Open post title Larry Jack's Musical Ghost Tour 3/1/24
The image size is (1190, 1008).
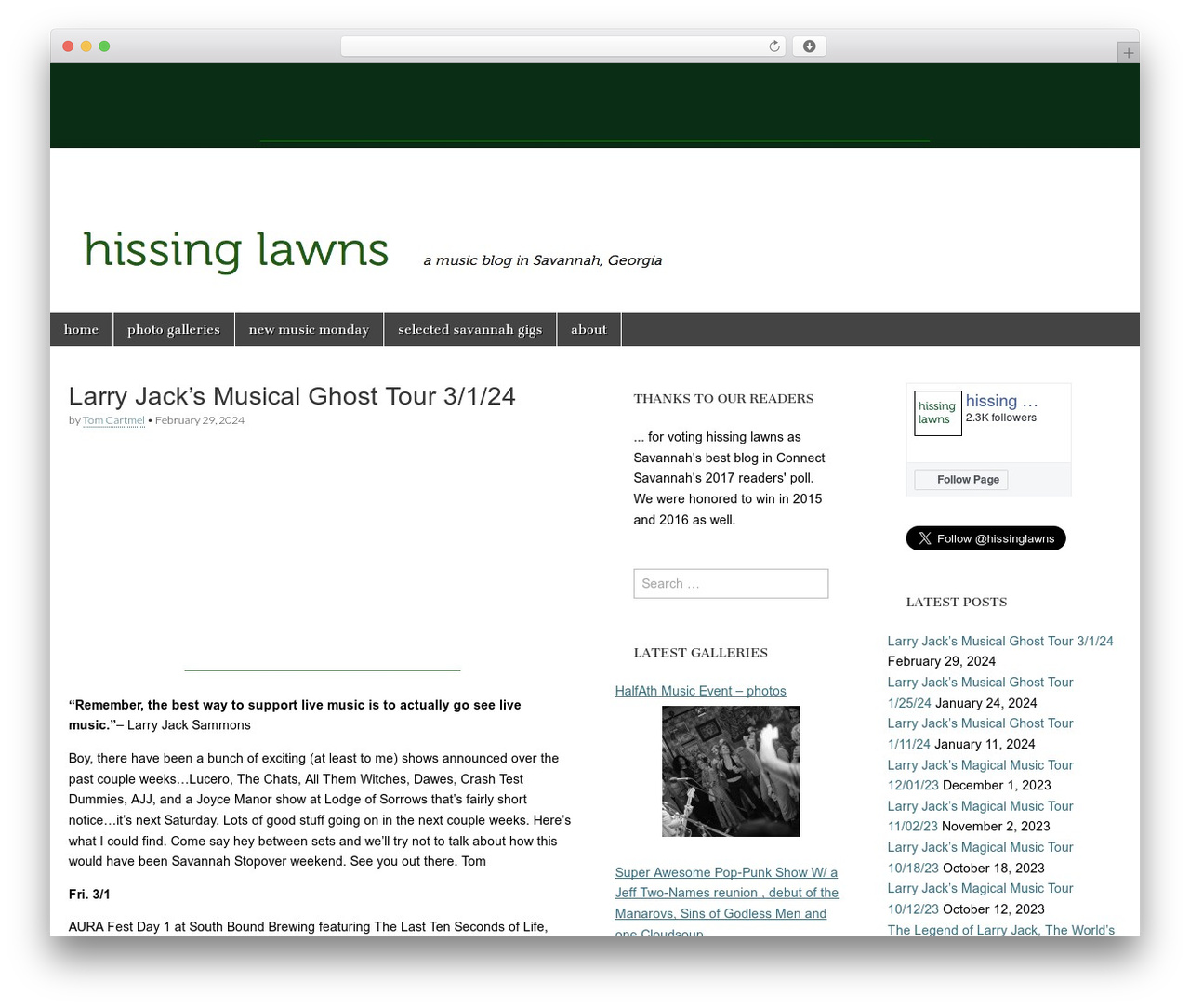[x=292, y=396]
